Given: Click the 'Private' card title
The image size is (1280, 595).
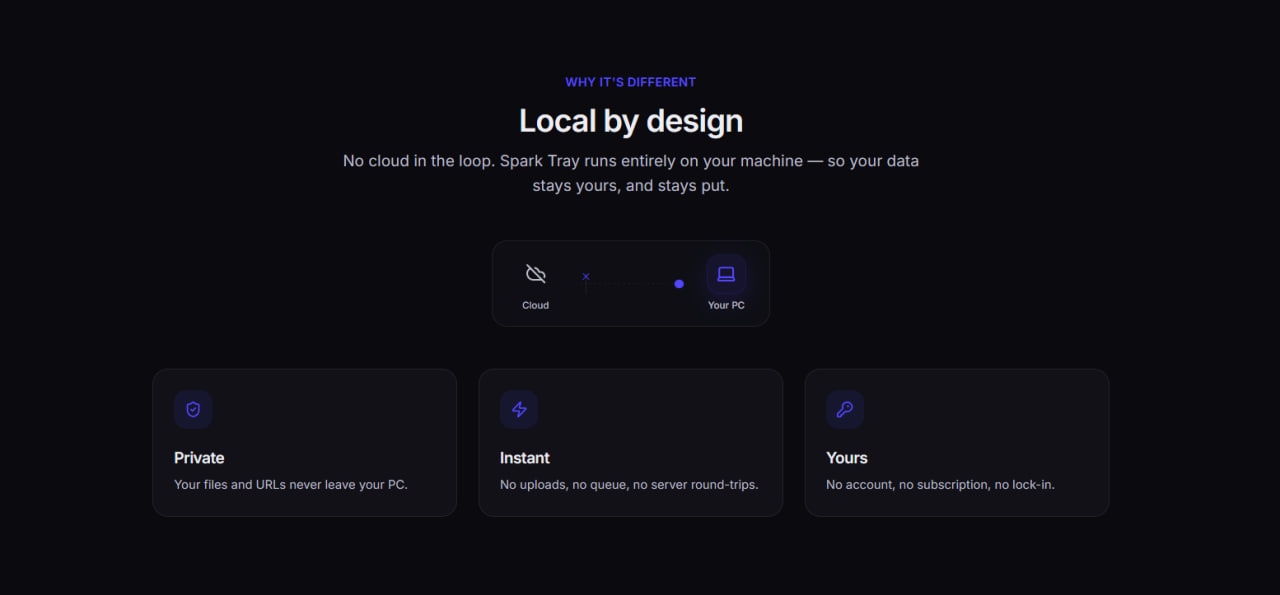Looking at the screenshot, I should point(199,458).
